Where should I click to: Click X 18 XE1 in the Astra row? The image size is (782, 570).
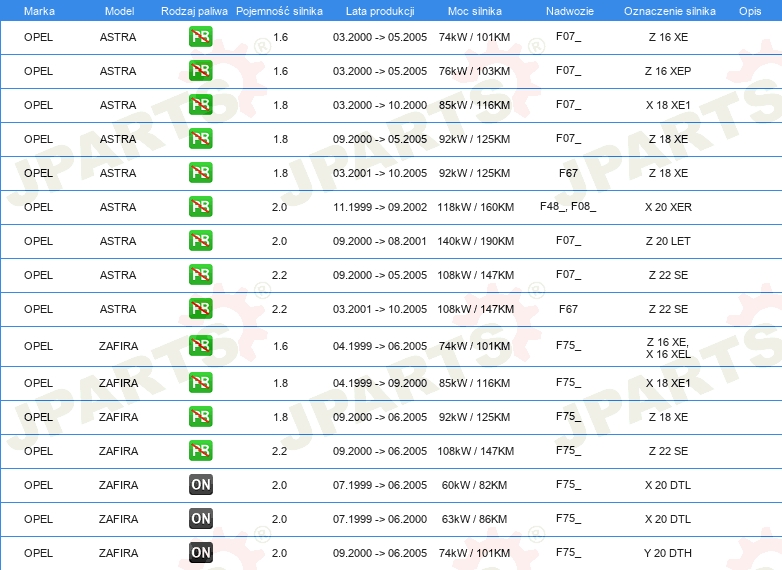coord(668,105)
